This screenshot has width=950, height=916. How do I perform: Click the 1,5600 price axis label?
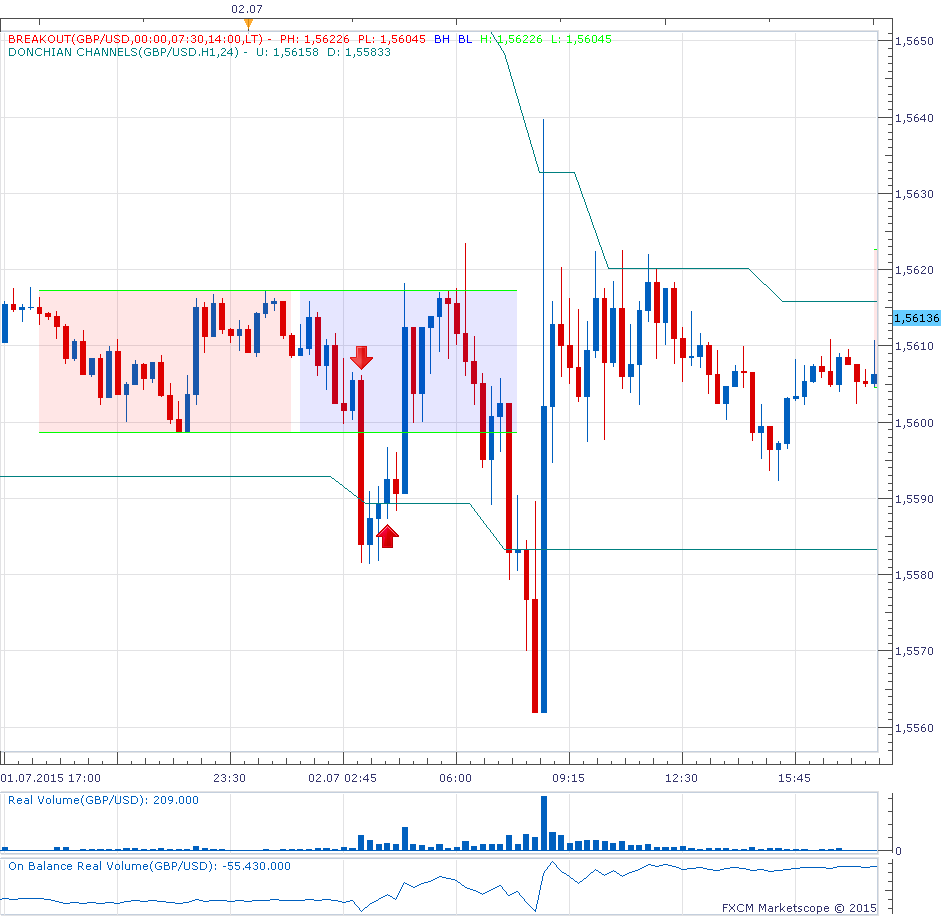click(x=914, y=423)
